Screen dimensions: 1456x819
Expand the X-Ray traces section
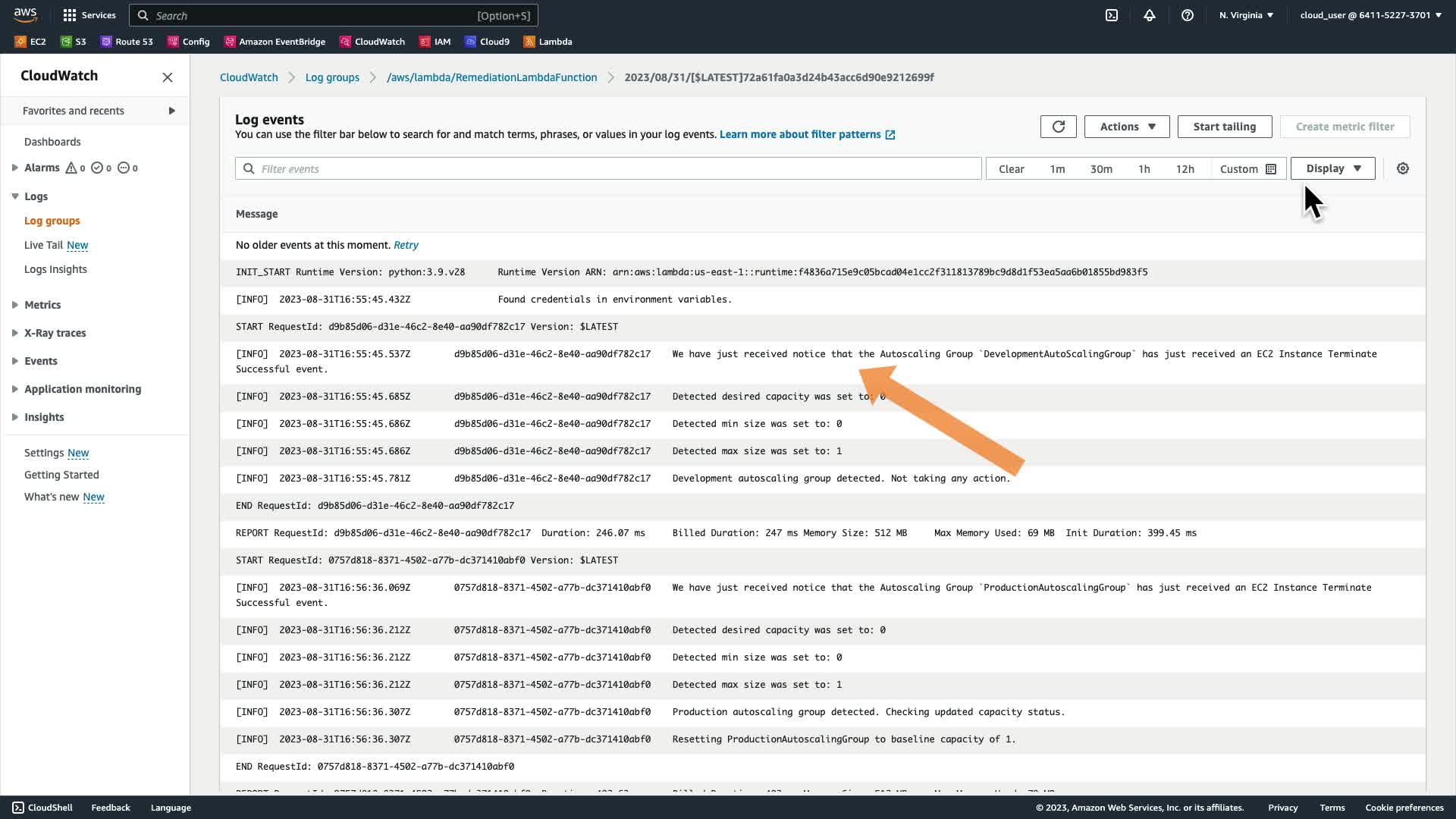pos(55,333)
